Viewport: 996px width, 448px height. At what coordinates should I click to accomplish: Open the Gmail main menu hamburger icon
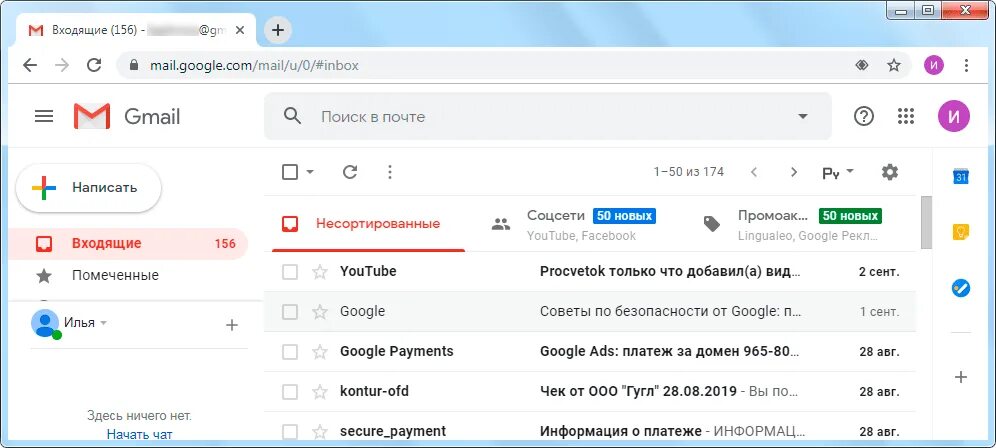[44, 116]
